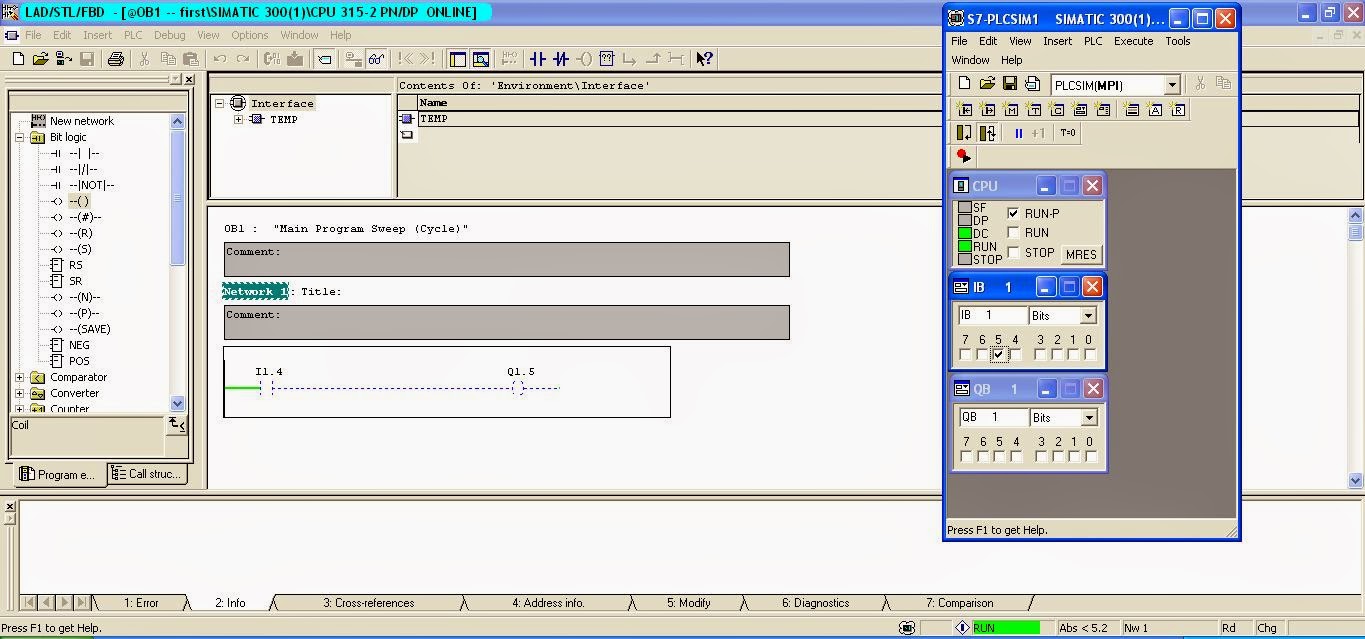Viewport: 1365px width, 639px height.
Task: Select --(S) set coil item
Action: click(x=80, y=249)
